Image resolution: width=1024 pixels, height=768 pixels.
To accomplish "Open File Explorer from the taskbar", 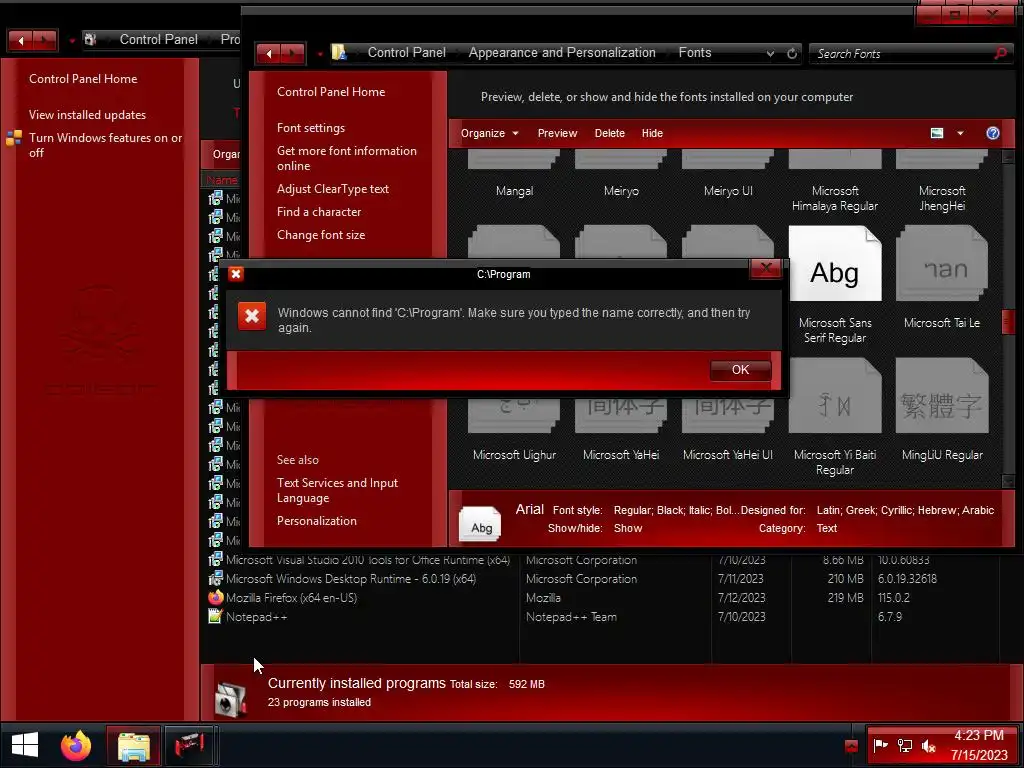I will tap(133, 746).
